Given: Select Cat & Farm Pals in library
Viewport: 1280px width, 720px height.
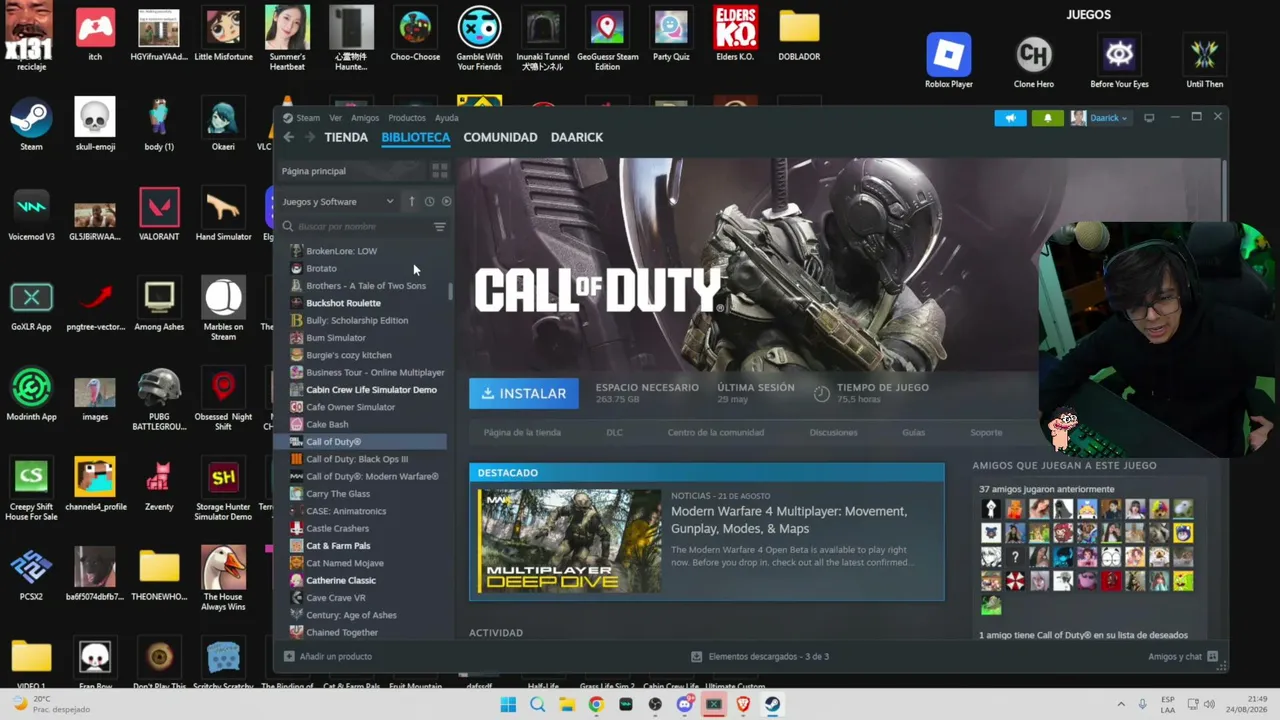Looking at the screenshot, I should [338, 546].
